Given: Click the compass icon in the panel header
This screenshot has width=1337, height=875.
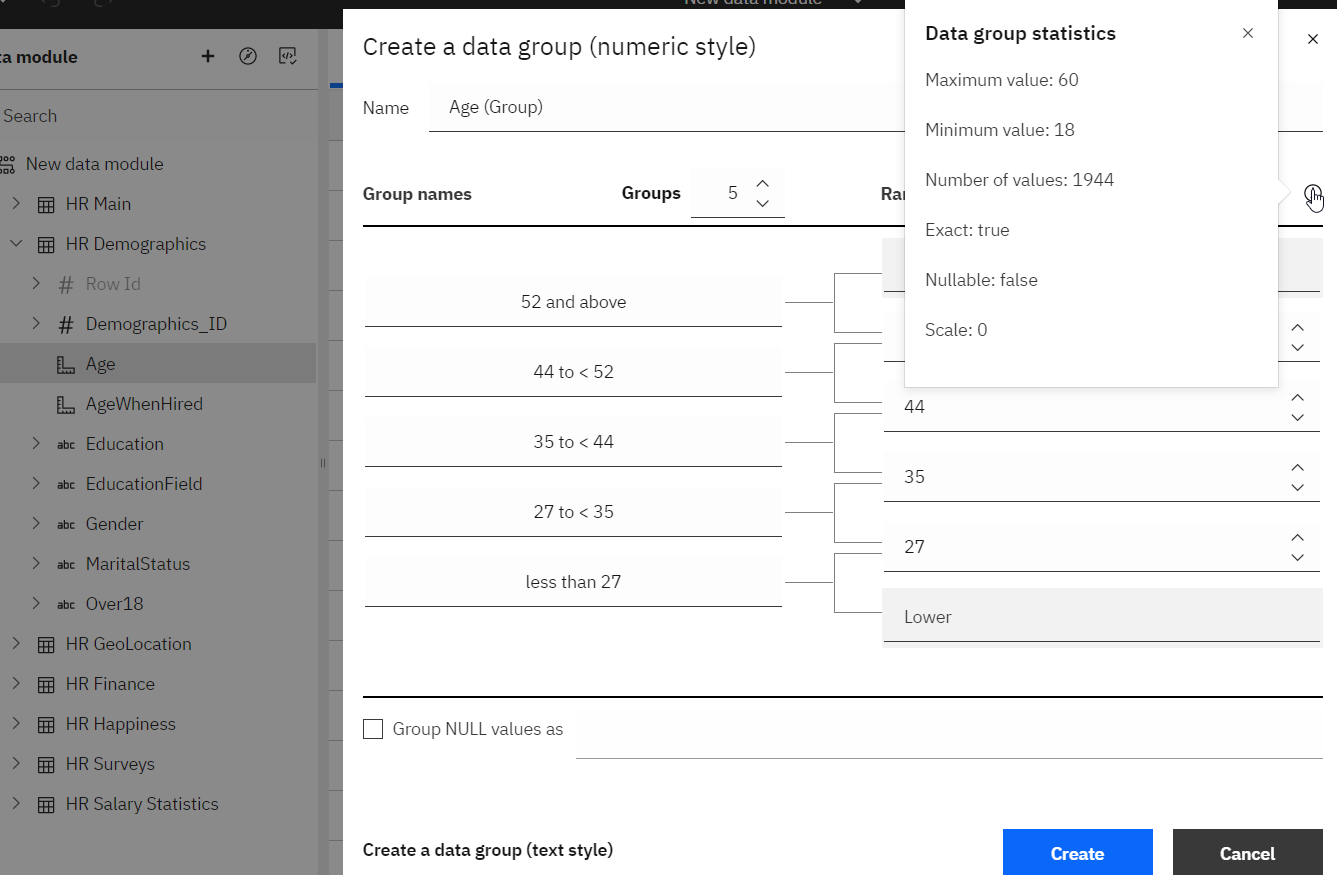Looking at the screenshot, I should pos(248,57).
